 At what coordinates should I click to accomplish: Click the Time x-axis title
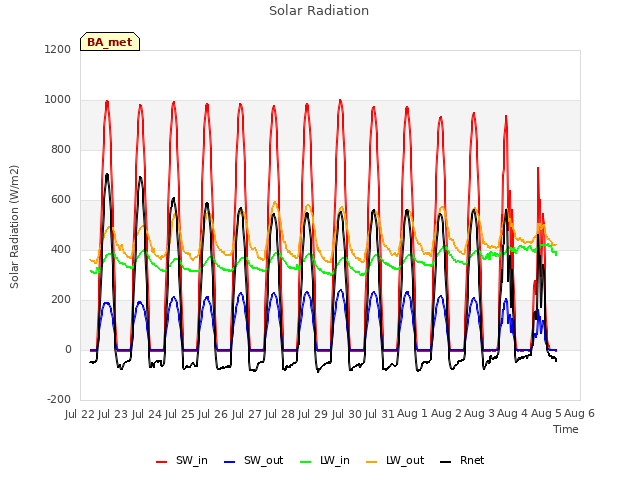click(566, 429)
